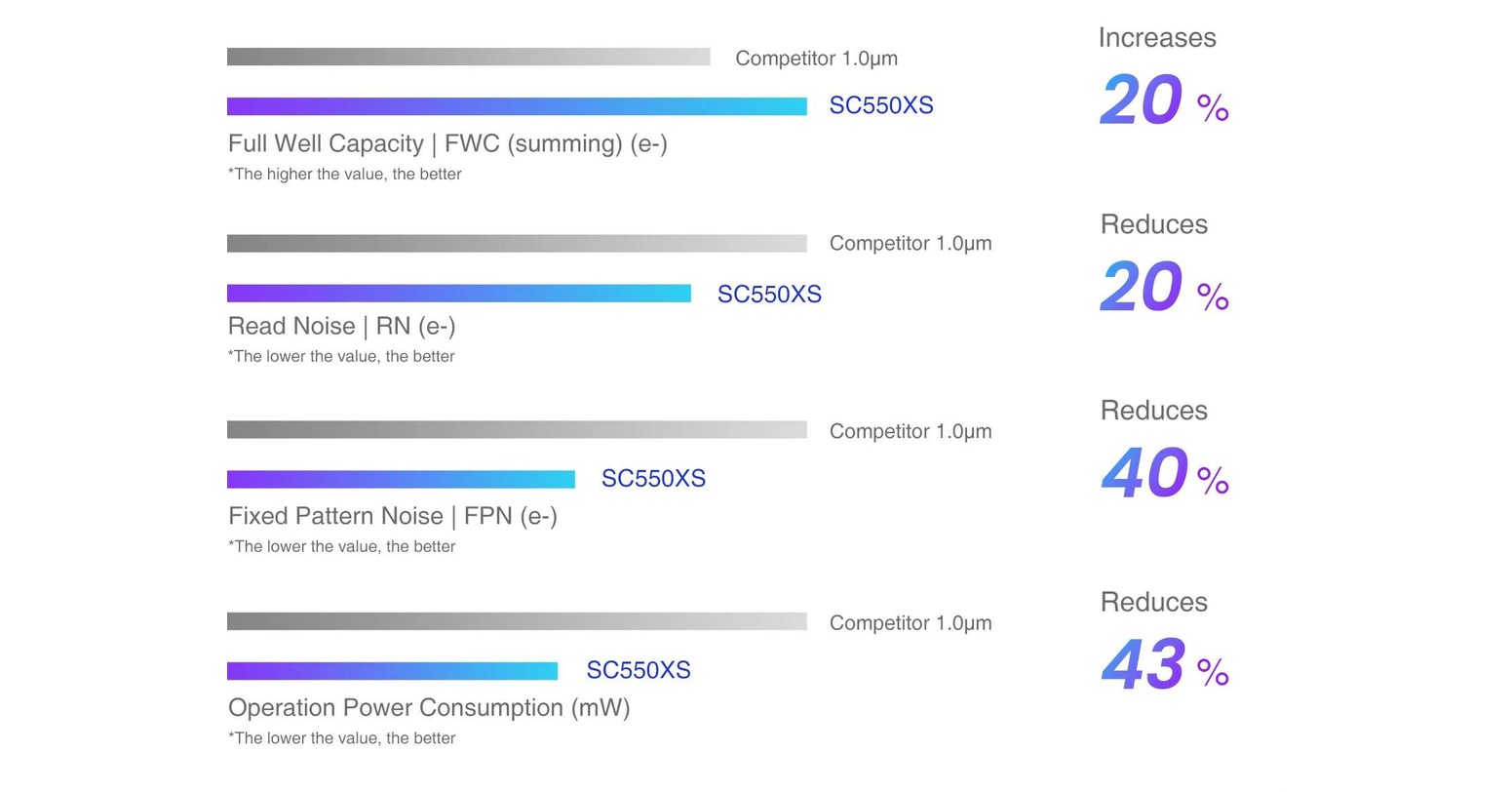Click the "Increases" heading text
The height and width of the screenshot is (792, 1512).
tap(1156, 38)
